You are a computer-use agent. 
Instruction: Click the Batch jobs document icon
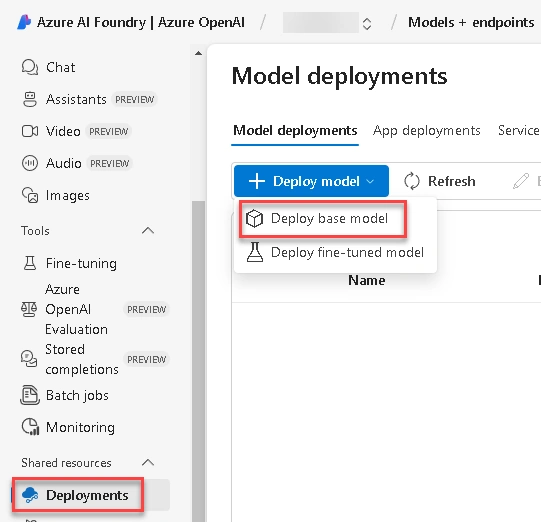pos(30,395)
